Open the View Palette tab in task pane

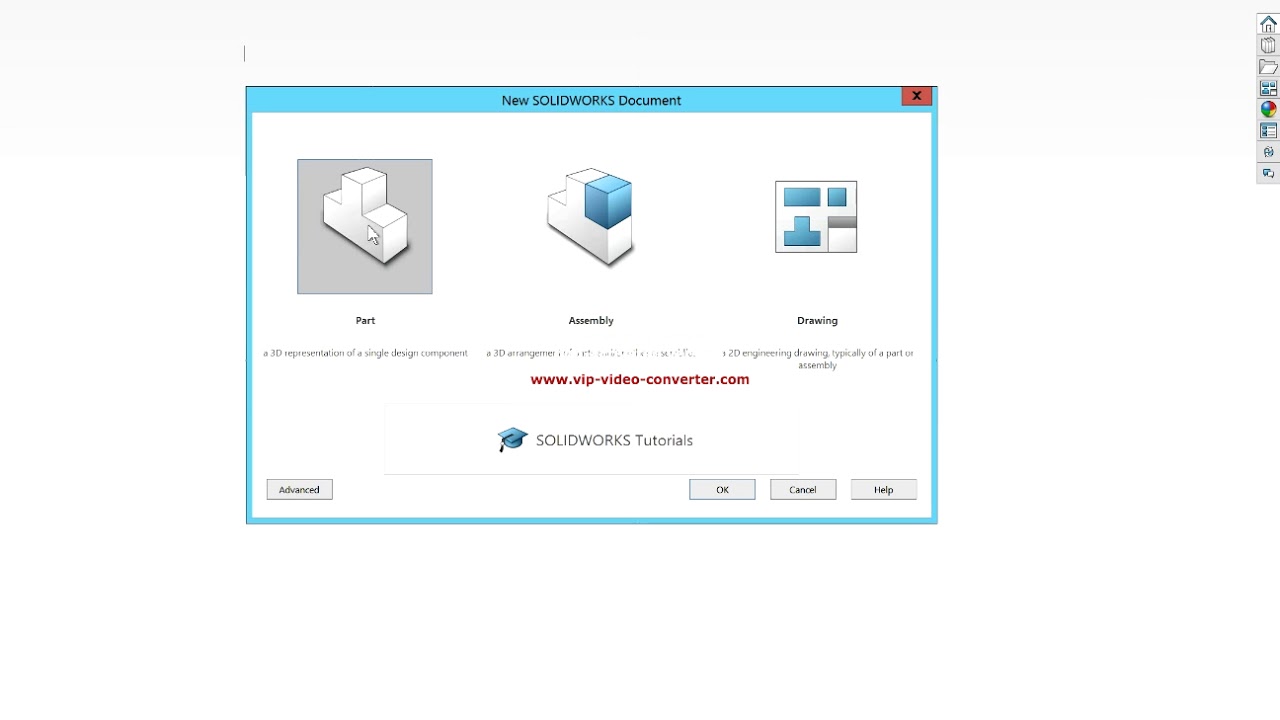click(1268, 88)
